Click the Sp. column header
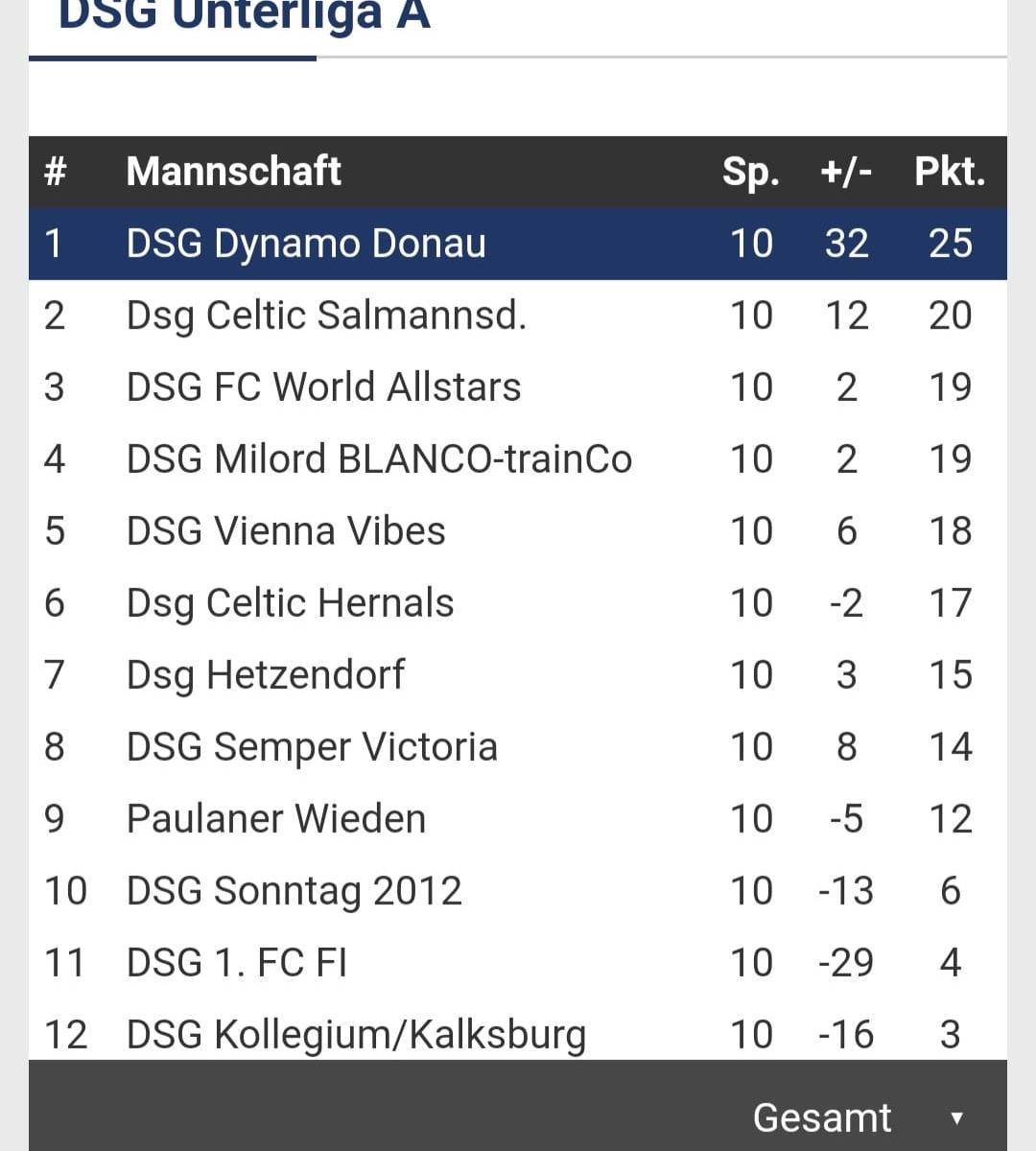The width and height of the screenshot is (1036, 1151). click(x=750, y=172)
